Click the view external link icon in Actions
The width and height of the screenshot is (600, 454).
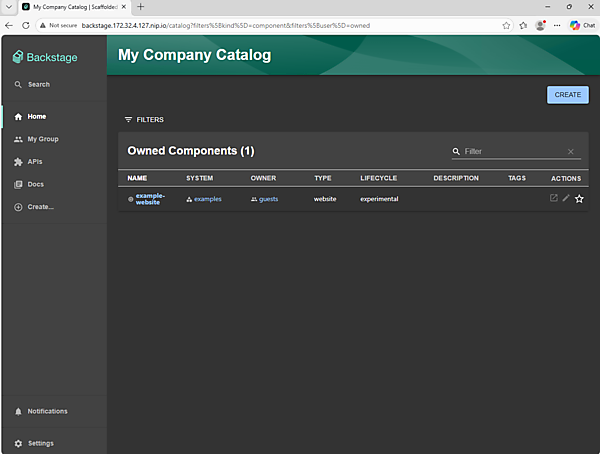[554, 199]
